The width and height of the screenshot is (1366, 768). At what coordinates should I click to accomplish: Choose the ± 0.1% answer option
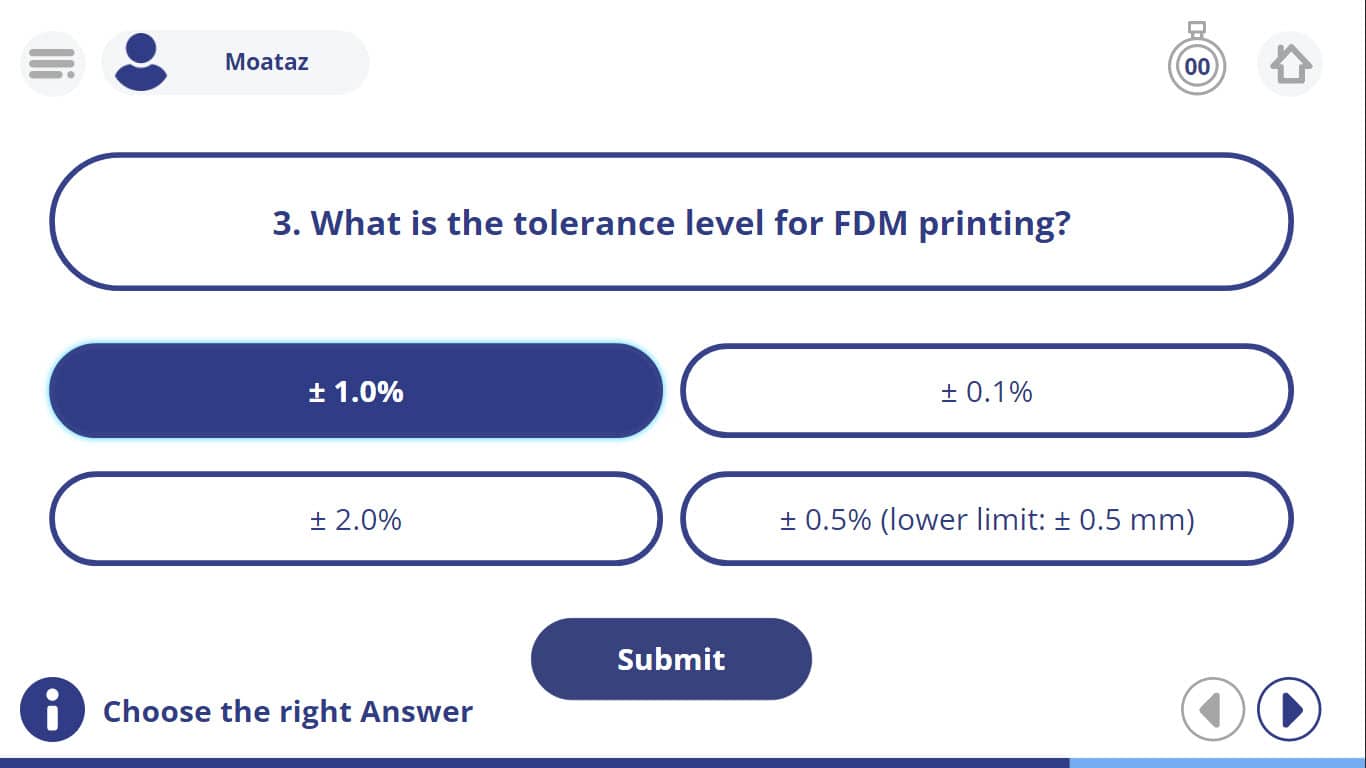pyautogui.click(x=987, y=391)
